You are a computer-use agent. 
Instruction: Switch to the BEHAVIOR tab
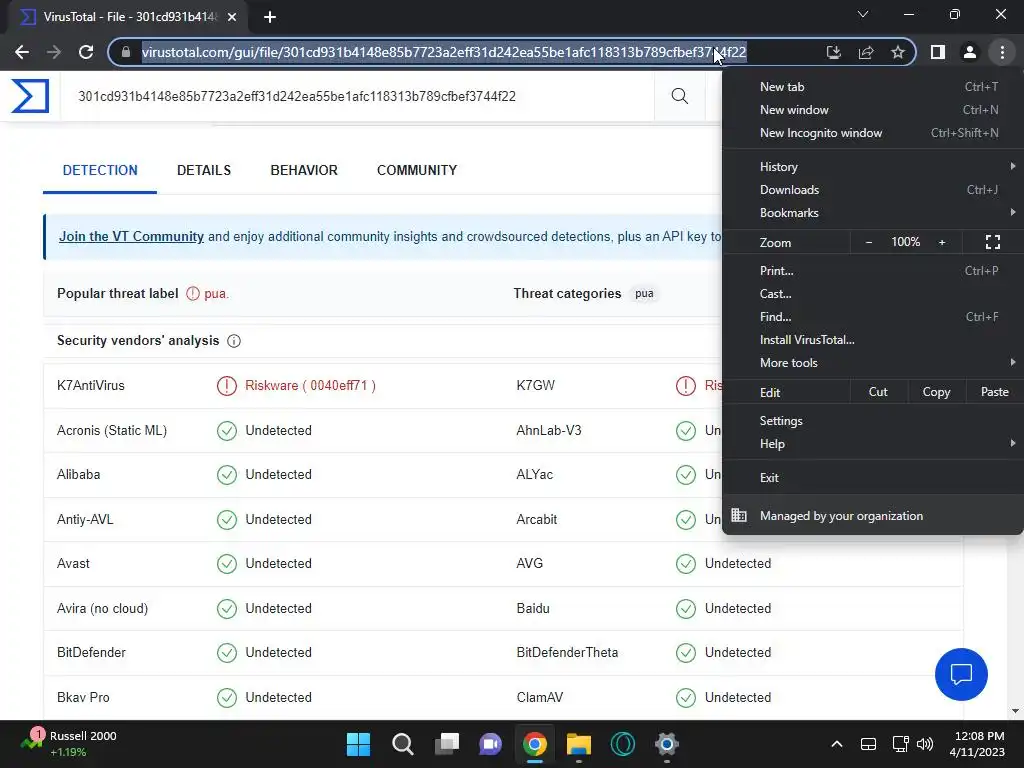pyautogui.click(x=304, y=170)
